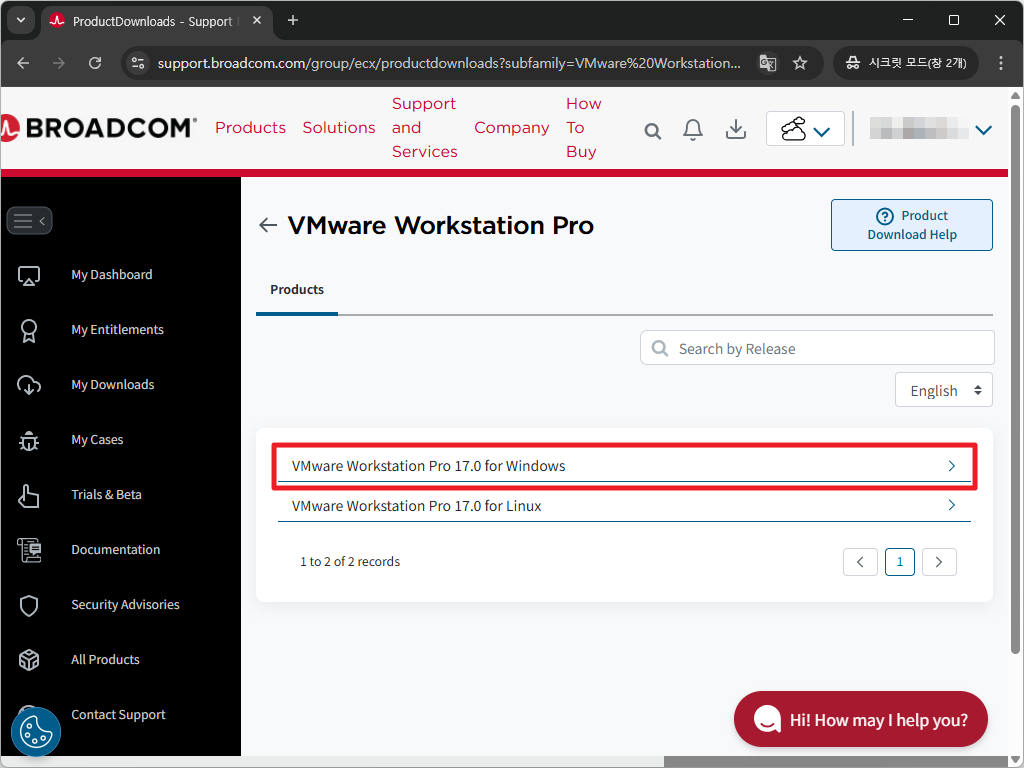The width and height of the screenshot is (1024, 768).
Task: Click the horizontal page scrollbar
Action: point(836,761)
